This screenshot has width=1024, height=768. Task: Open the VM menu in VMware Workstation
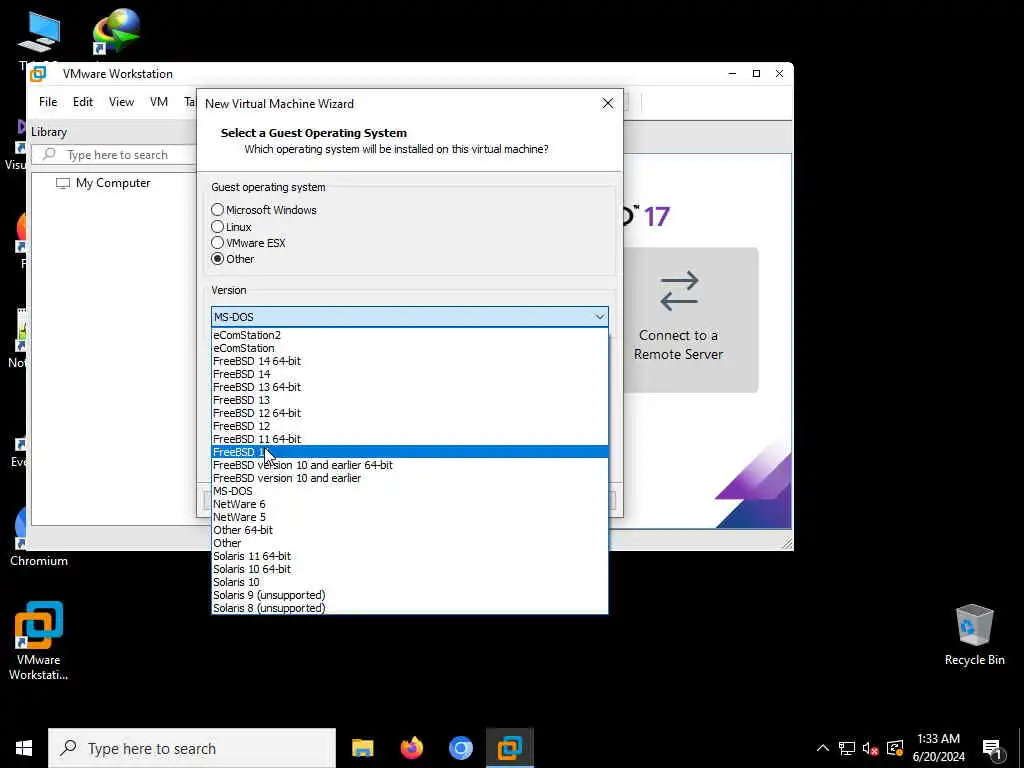pyautogui.click(x=159, y=102)
